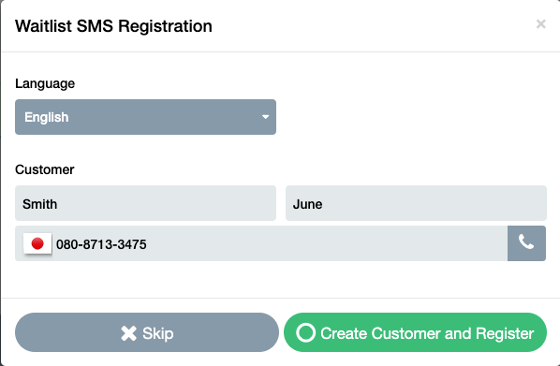Screen dimensions: 560x366
Task: Focus the first name field containing June
Action: tap(416, 203)
